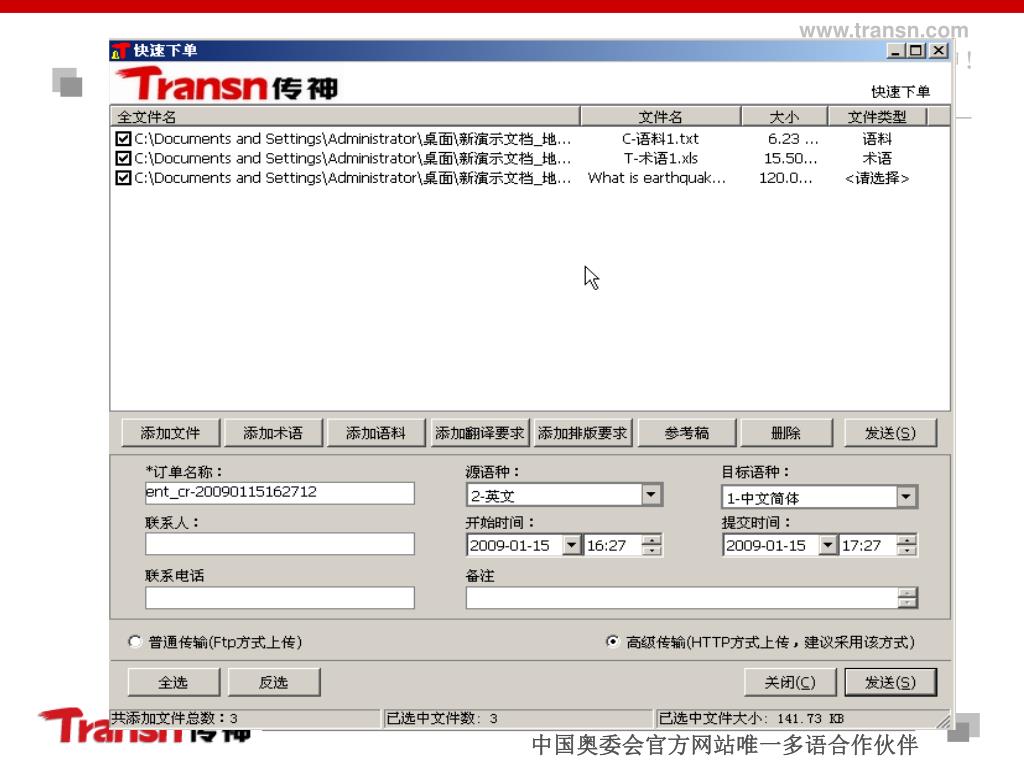Click the 添加排版要求 button
Image resolution: width=1024 pixels, height=768 pixels.
pos(583,433)
